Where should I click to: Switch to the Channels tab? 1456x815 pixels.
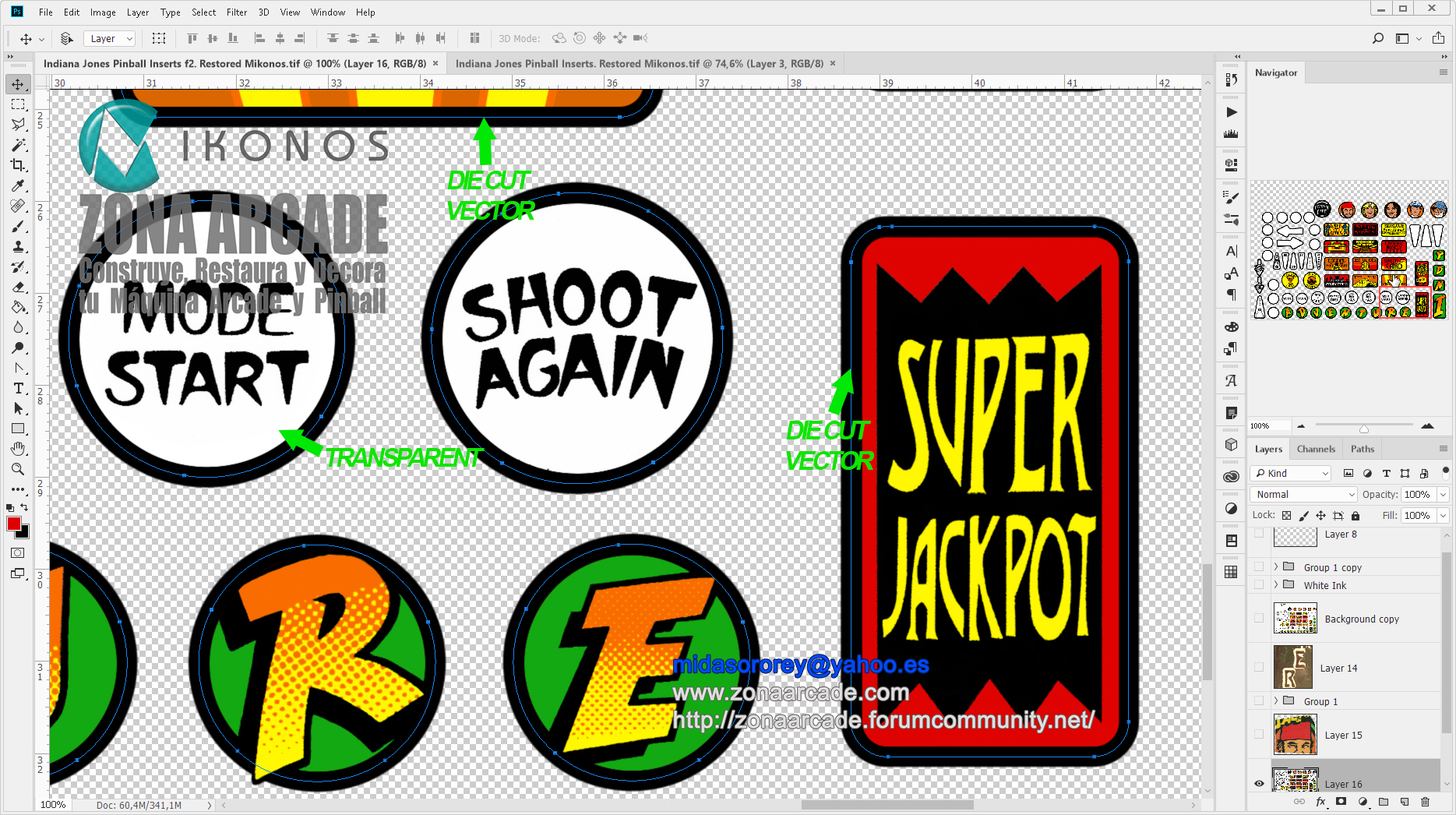(x=1316, y=449)
